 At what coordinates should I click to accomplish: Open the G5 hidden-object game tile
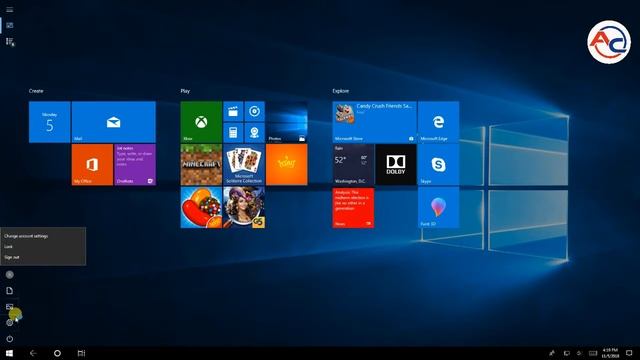[x=244, y=207]
